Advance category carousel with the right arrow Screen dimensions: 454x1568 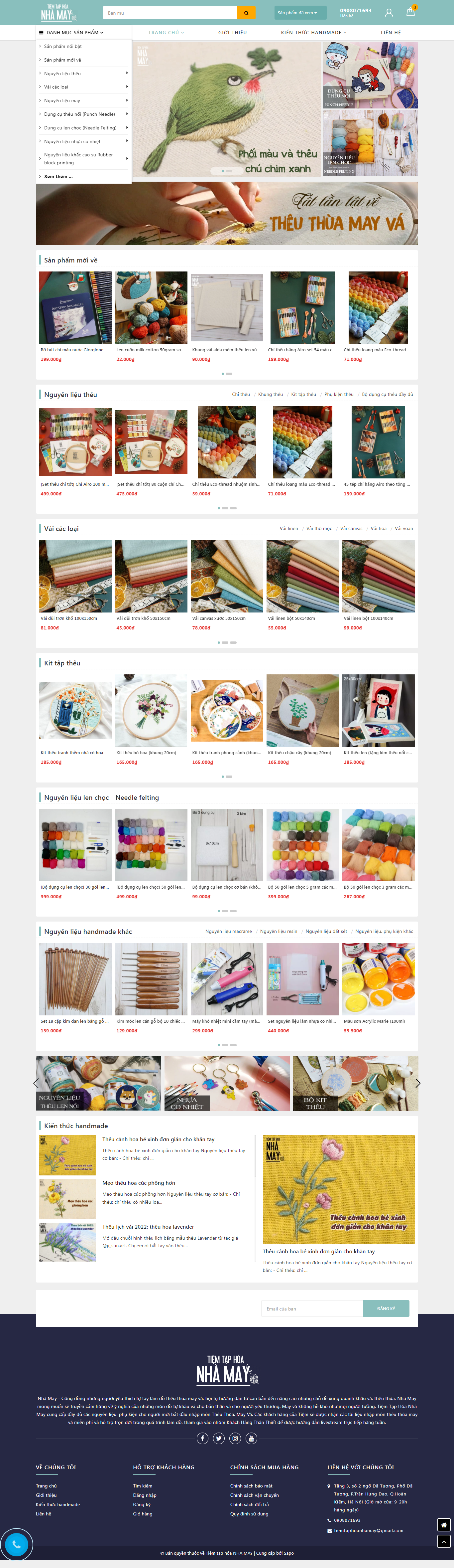click(417, 1084)
